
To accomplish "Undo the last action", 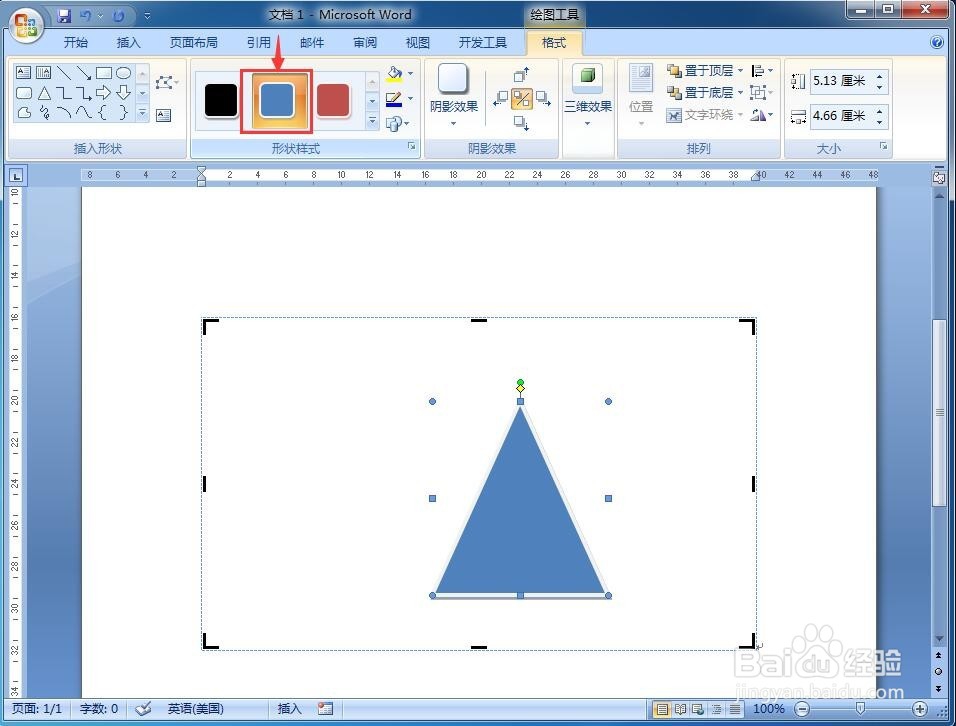I will (86, 16).
